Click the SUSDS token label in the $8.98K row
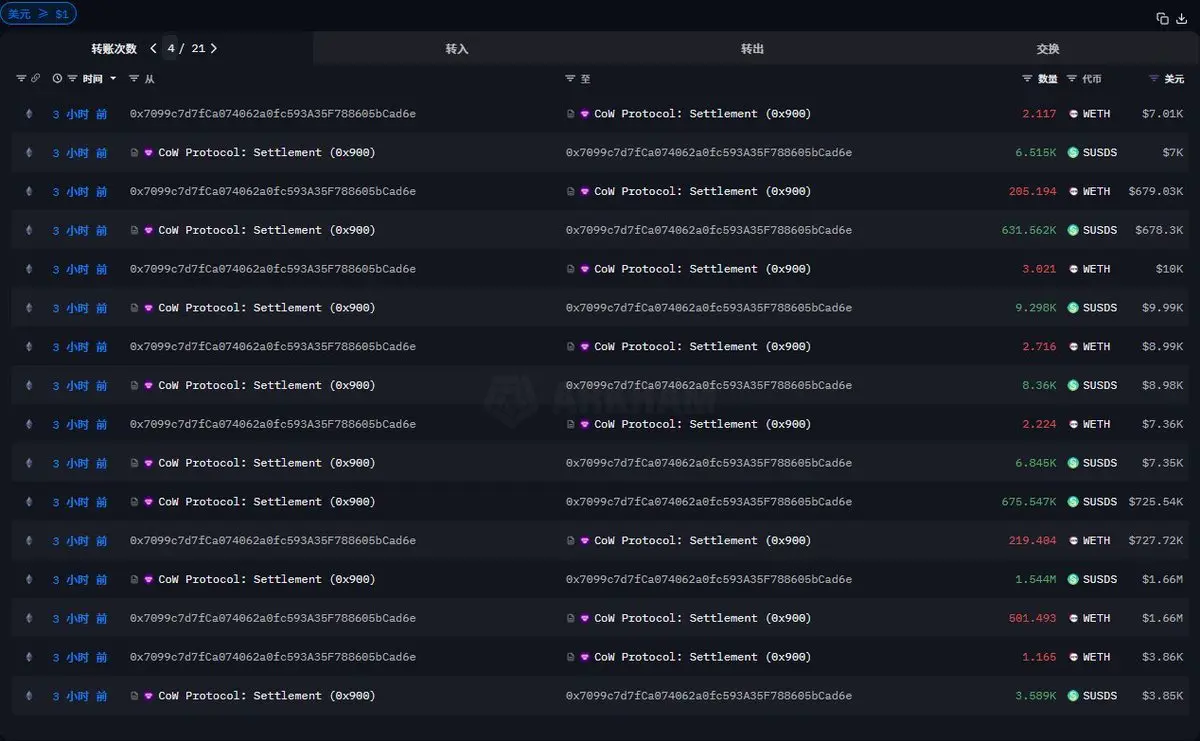 coord(1100,385)
